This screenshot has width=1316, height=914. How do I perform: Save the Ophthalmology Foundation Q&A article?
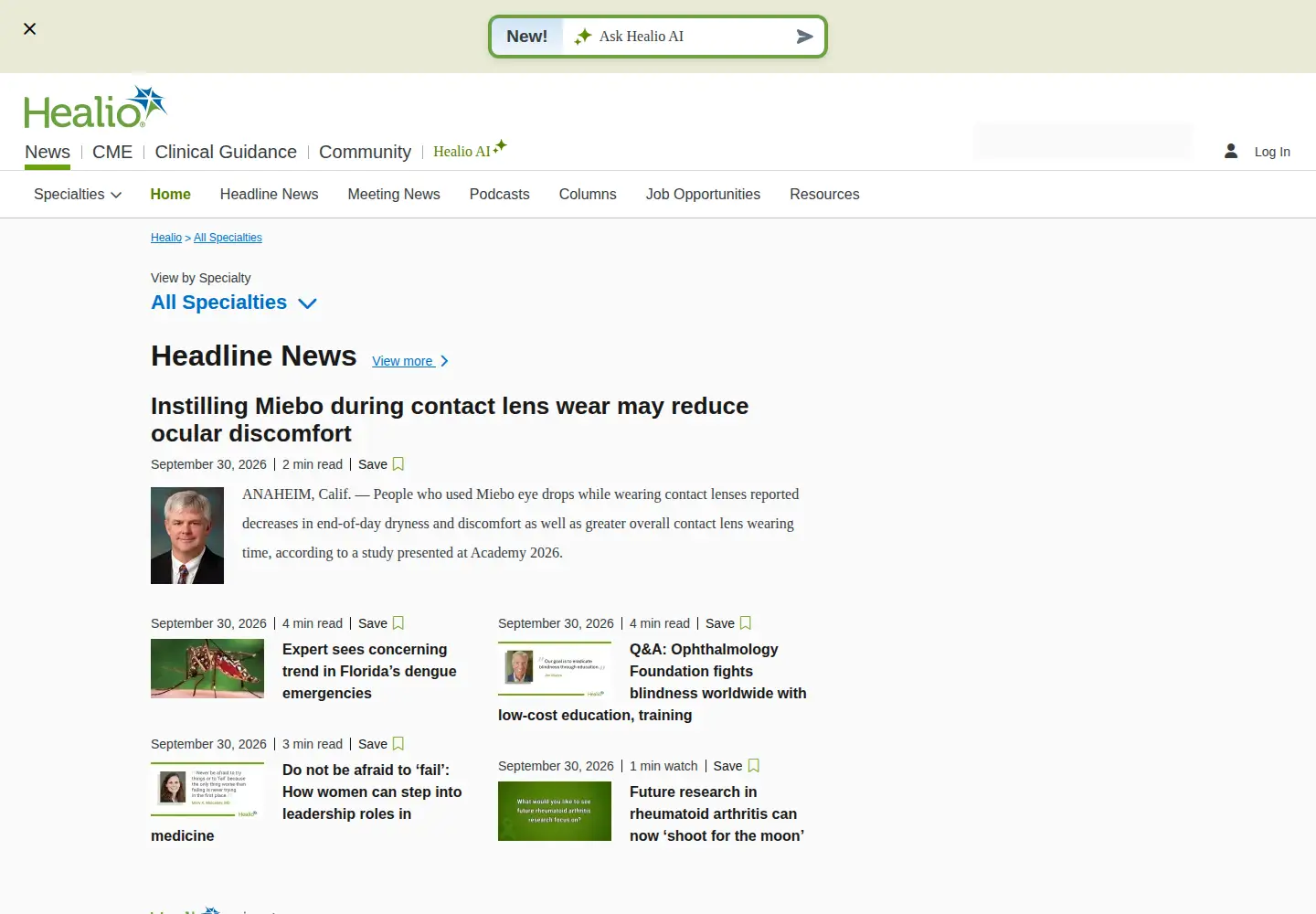point(728,623)
